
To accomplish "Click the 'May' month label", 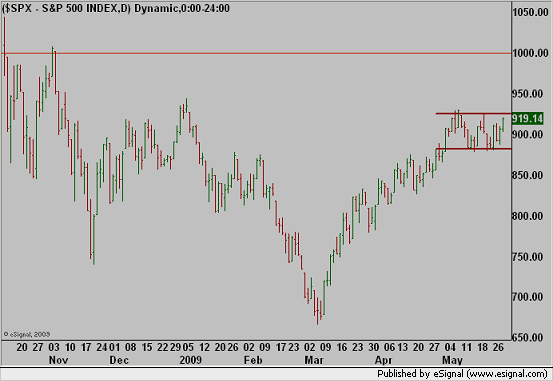I will pos(452,360).
